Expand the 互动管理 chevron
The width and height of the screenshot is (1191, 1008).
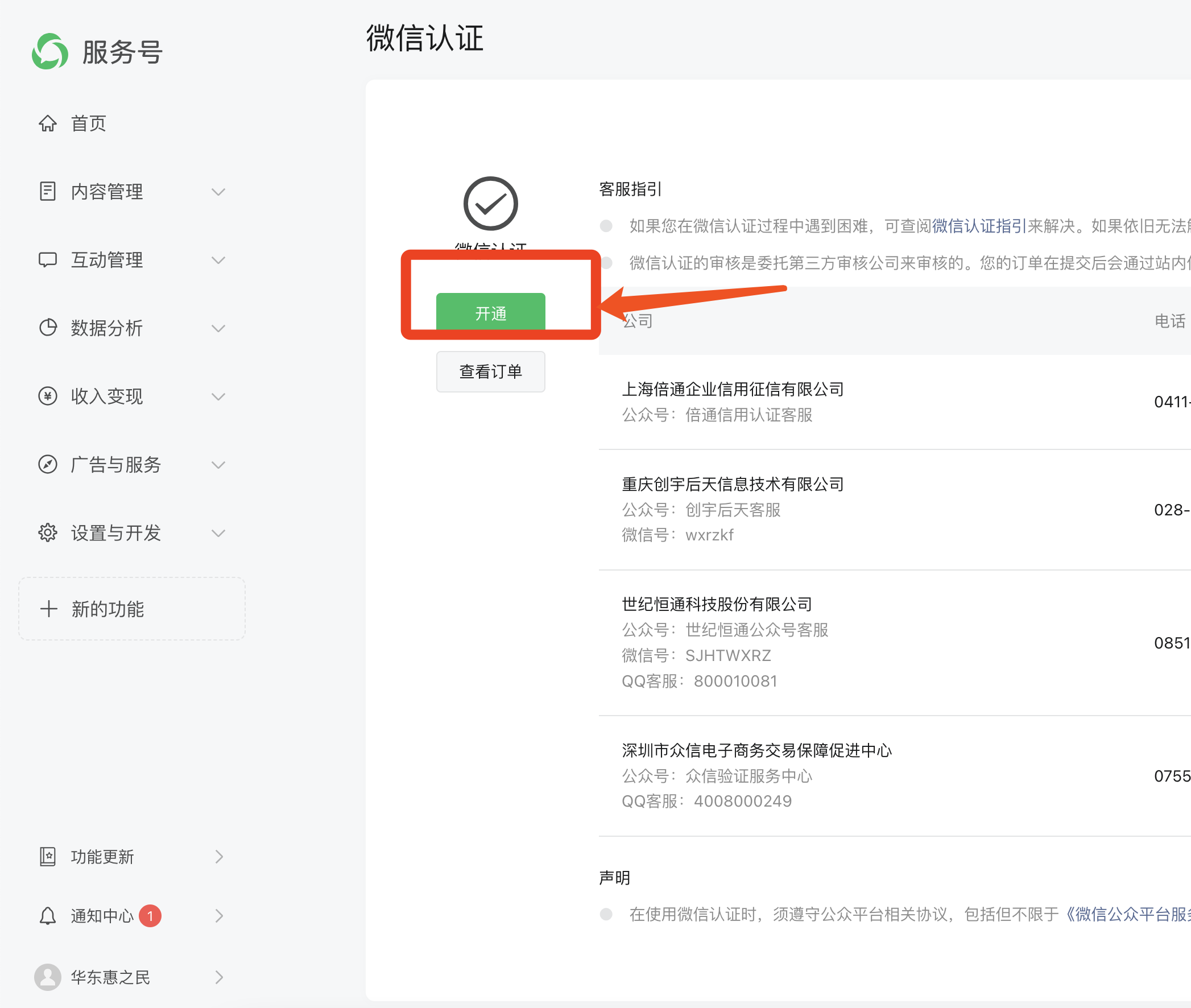tap(218, 261)
